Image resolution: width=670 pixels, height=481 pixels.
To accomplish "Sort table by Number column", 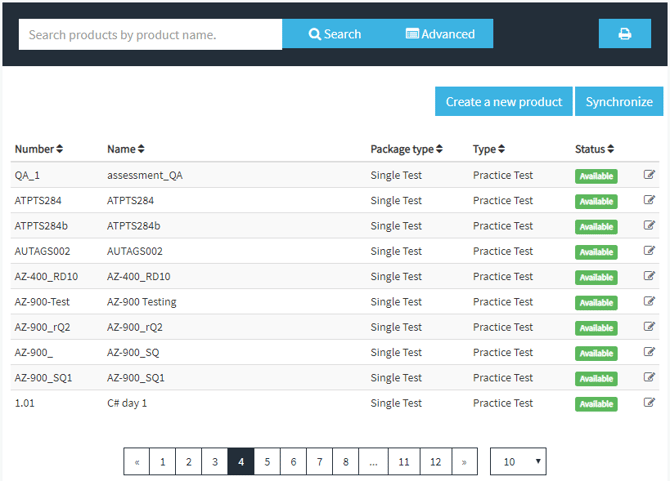I will [39, 149].
